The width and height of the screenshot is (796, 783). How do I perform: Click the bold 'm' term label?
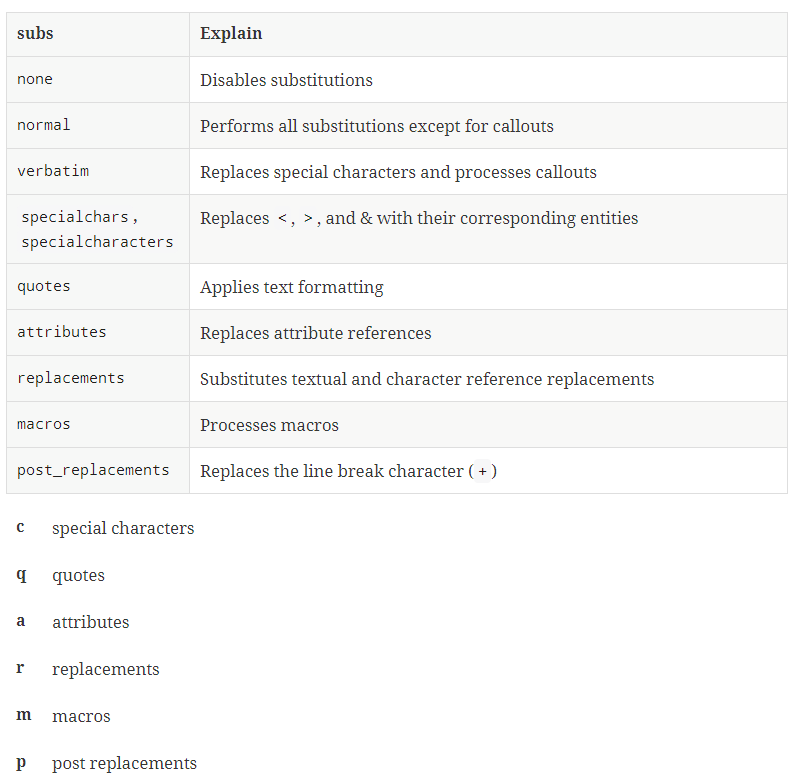pyautogui.click(x=24, y=715)
